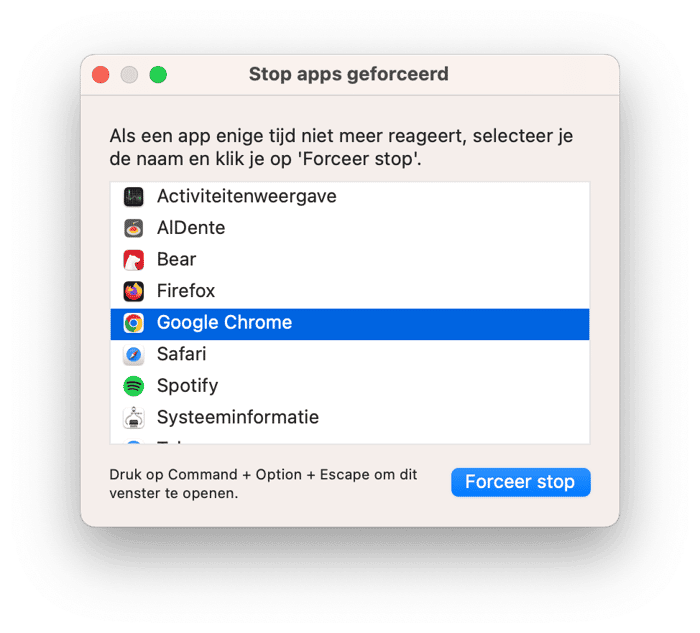Click the Firefox app icon
700x633 pixels.
click(133, 292)
